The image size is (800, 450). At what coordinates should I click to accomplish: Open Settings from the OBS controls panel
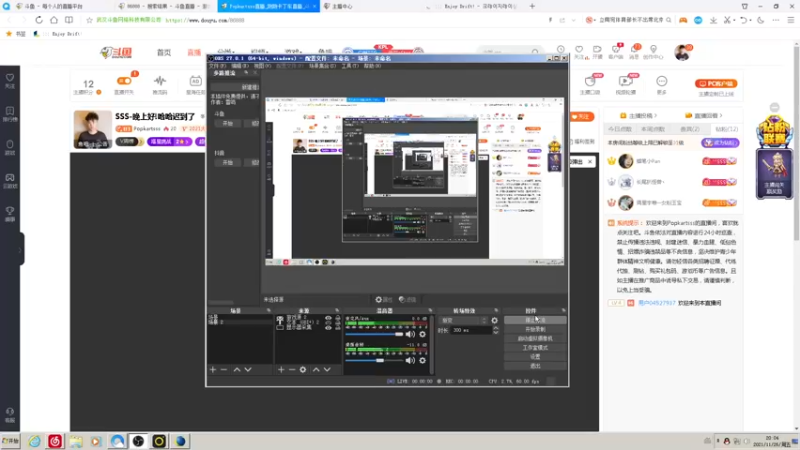535,357
